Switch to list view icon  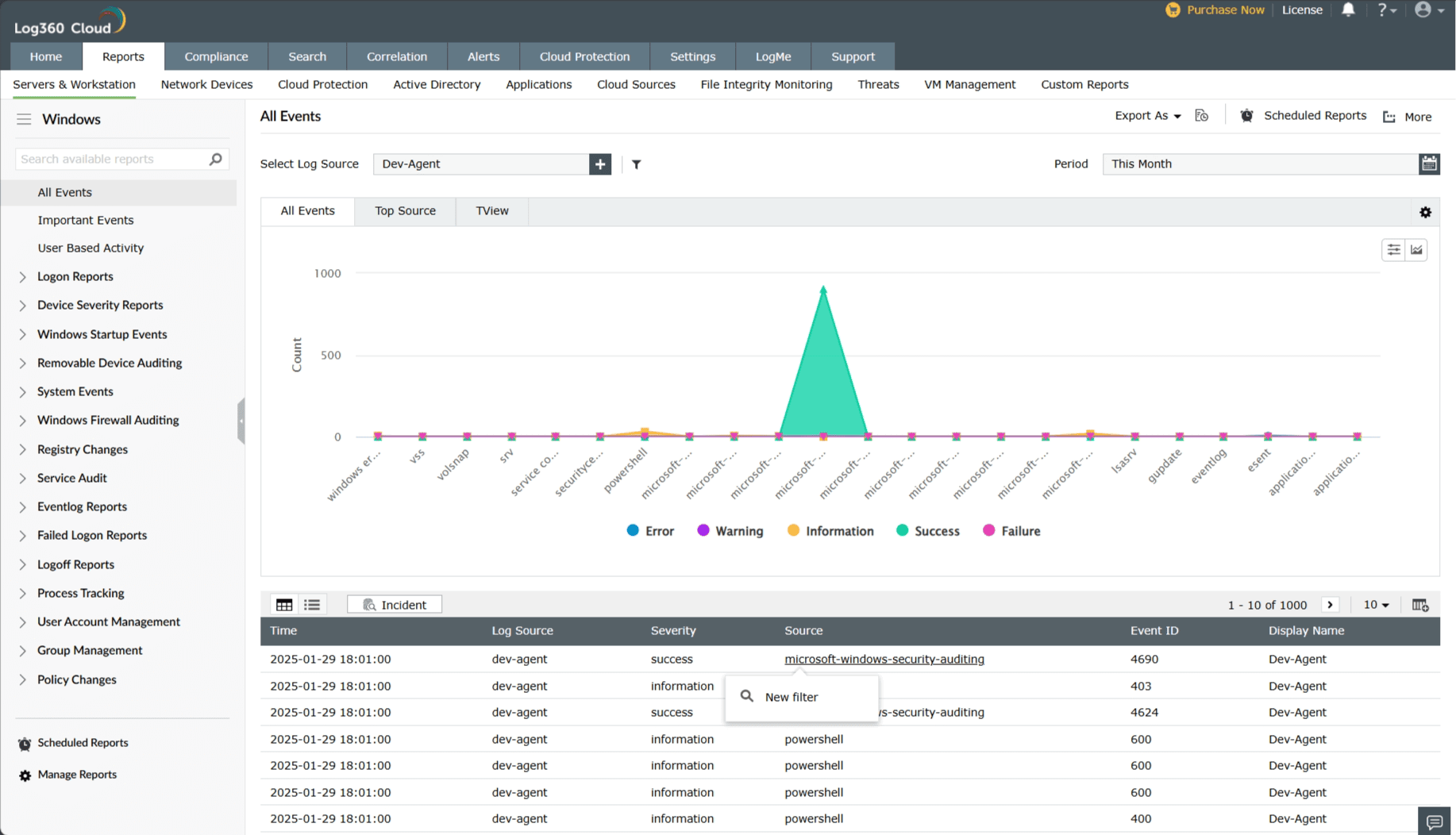point(312,605)
